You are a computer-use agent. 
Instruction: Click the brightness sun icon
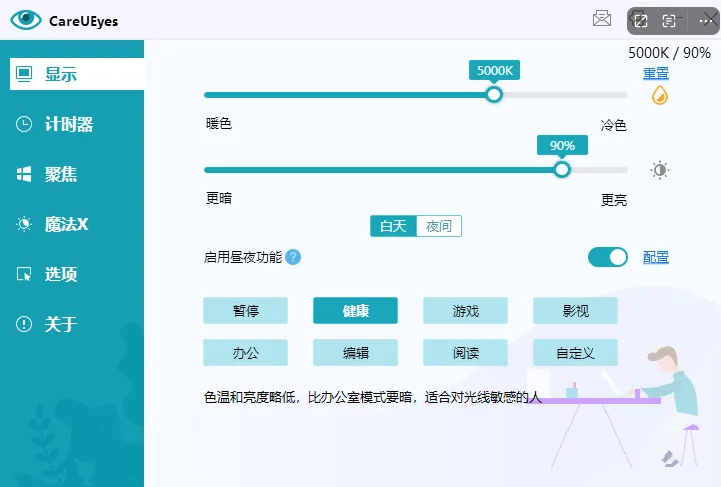(x=660, y=170)
